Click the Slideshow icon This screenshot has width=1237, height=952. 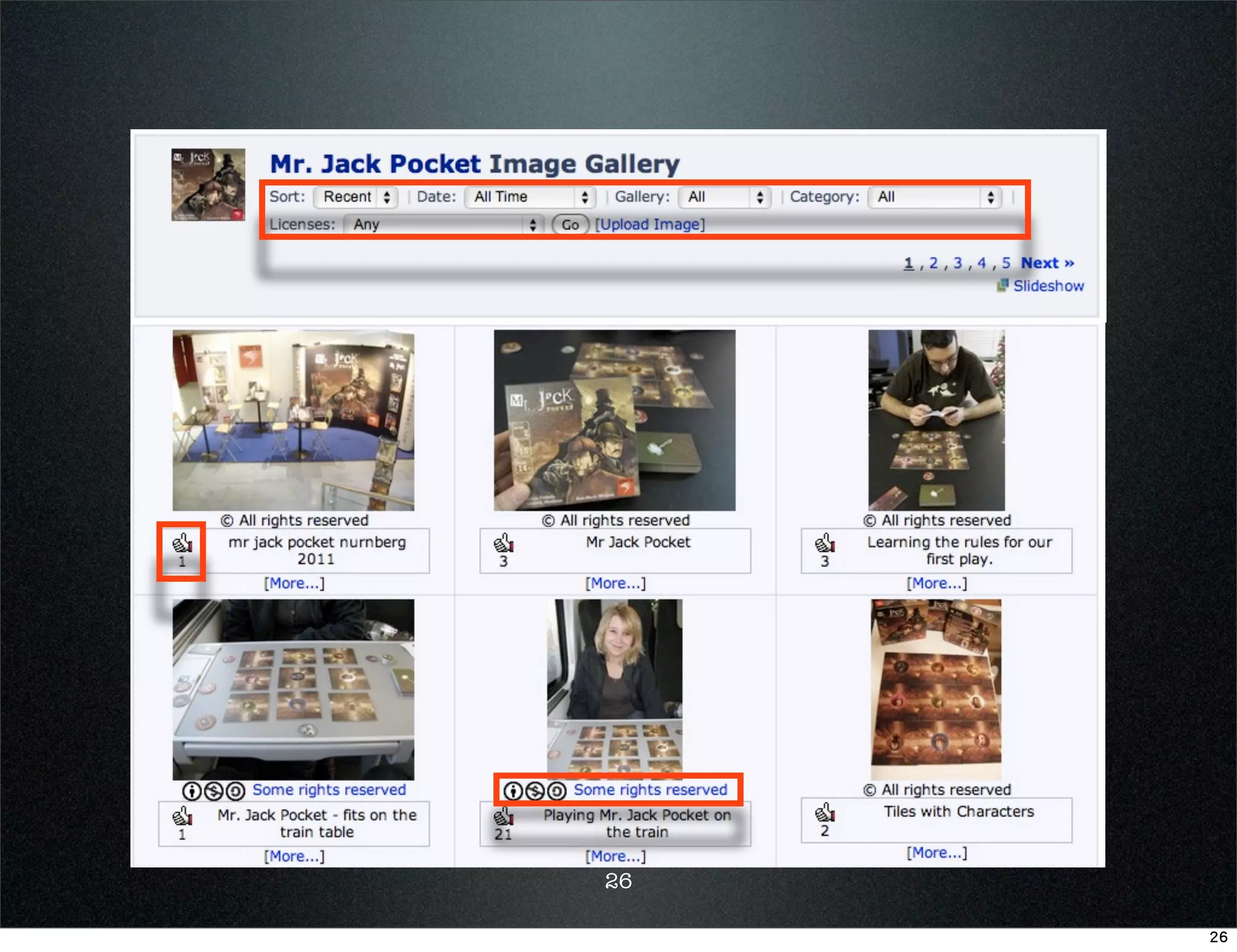coord(1003,285)
